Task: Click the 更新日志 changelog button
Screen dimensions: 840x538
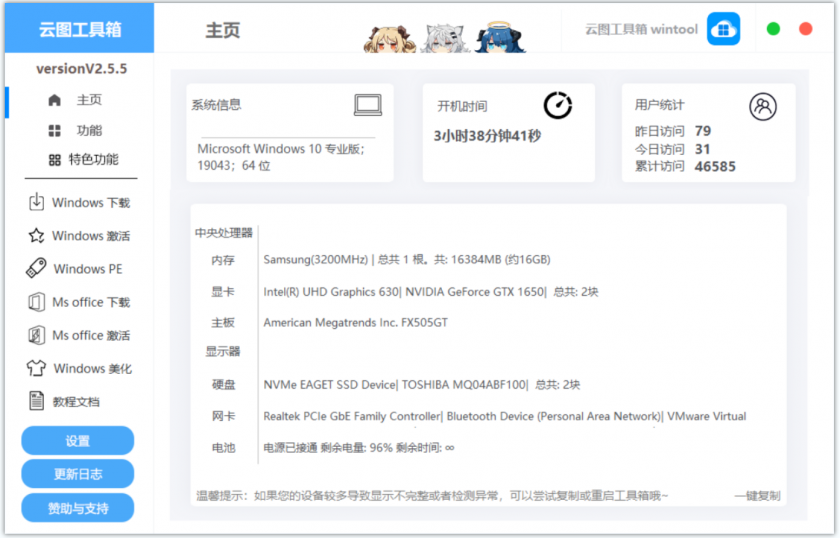Action: [x=78, y=474]
